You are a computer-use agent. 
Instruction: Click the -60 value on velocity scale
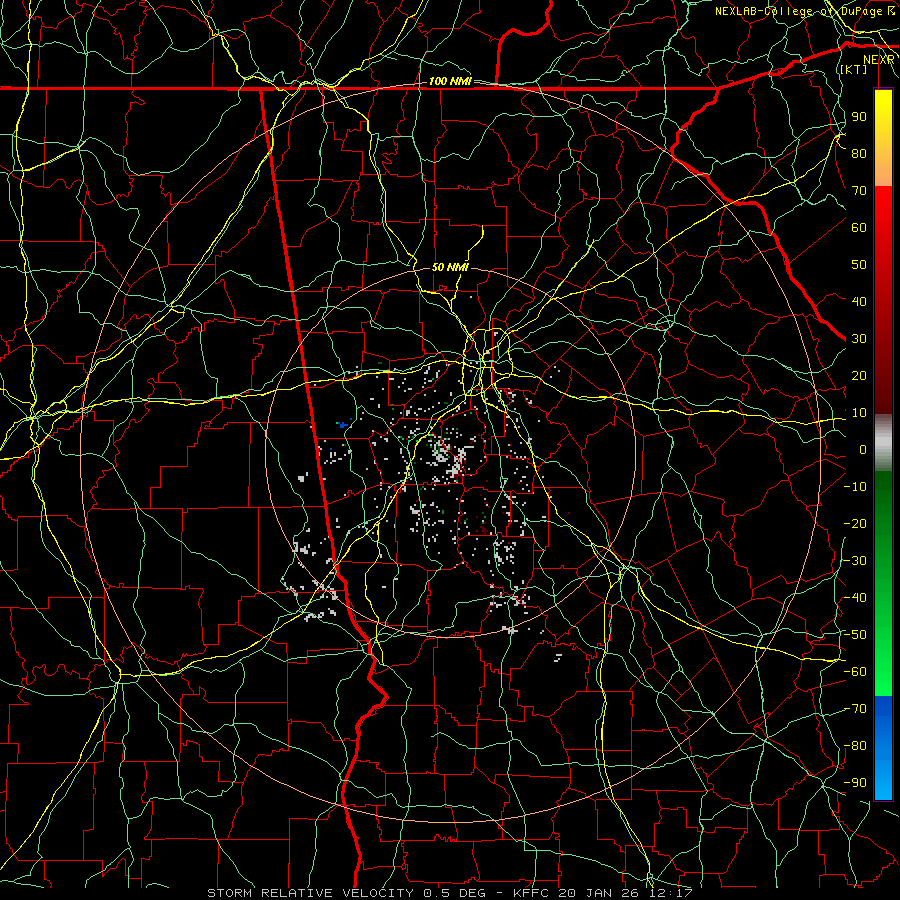point(855,672)
